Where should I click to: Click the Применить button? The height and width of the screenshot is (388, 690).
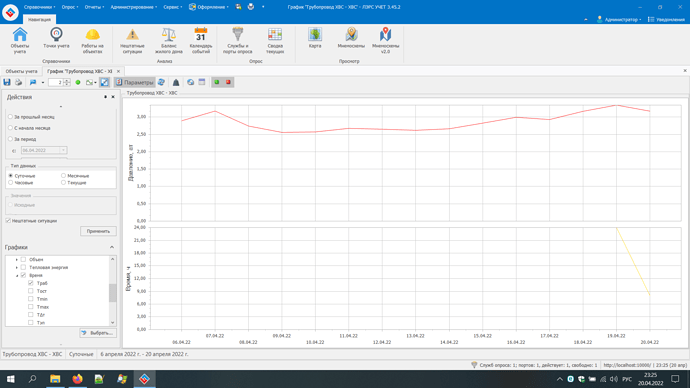point(98,231)
